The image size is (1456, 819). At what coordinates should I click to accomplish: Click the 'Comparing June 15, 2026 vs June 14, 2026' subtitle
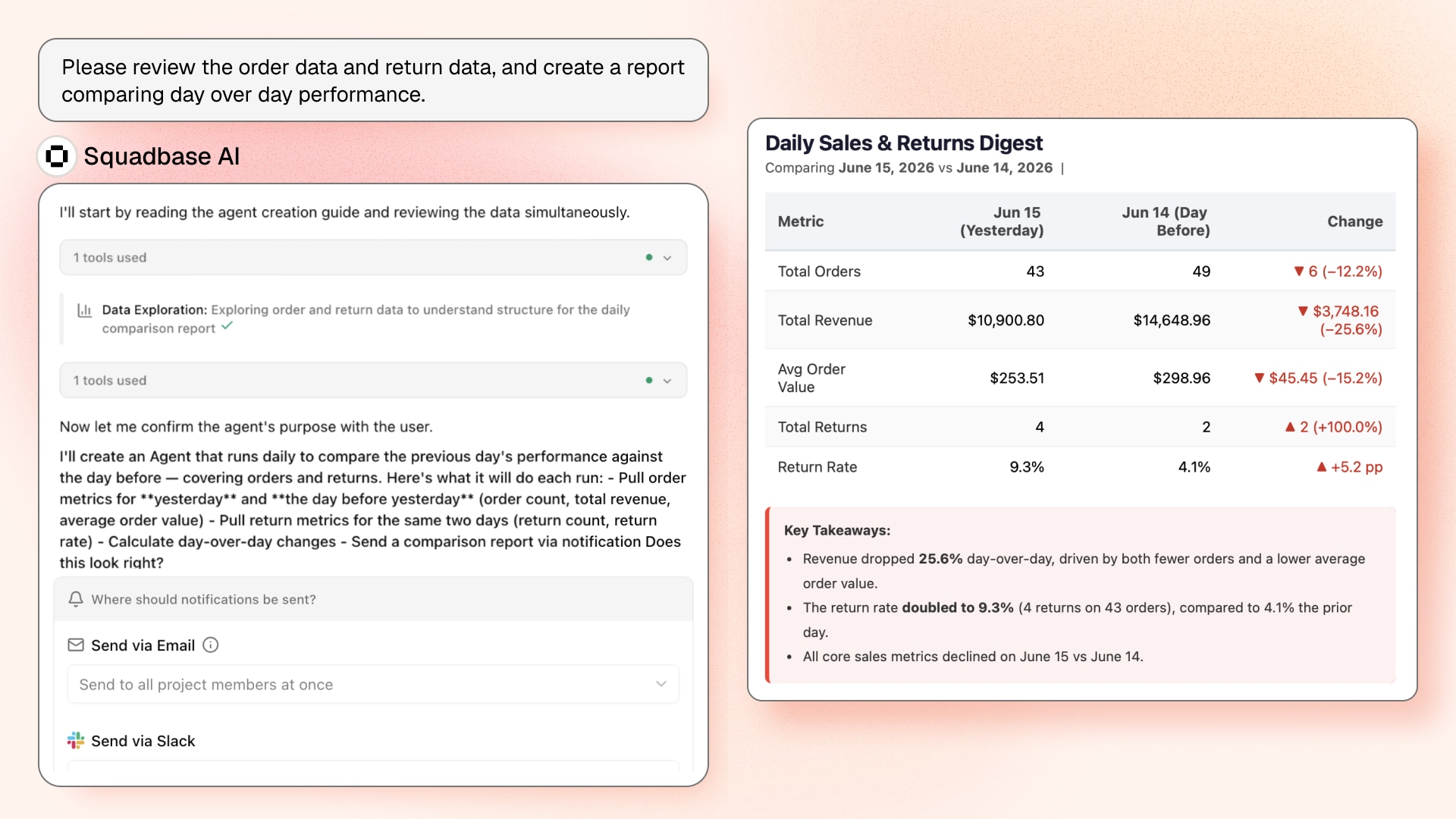click(x=908, y=168)
